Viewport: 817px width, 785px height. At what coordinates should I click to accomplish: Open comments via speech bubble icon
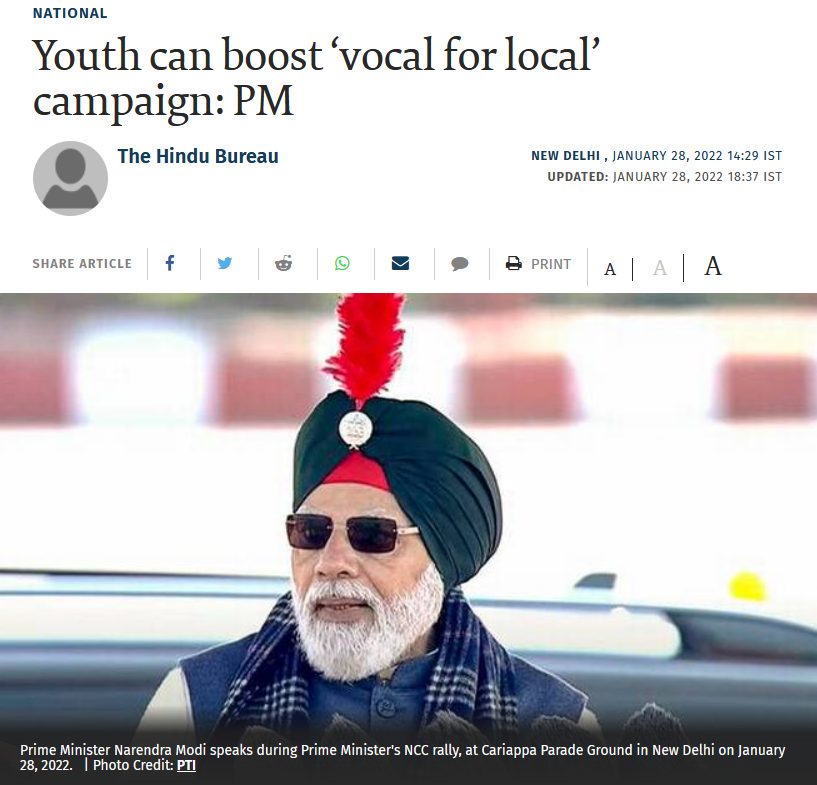pyautogui.click(x=460, y=264)
